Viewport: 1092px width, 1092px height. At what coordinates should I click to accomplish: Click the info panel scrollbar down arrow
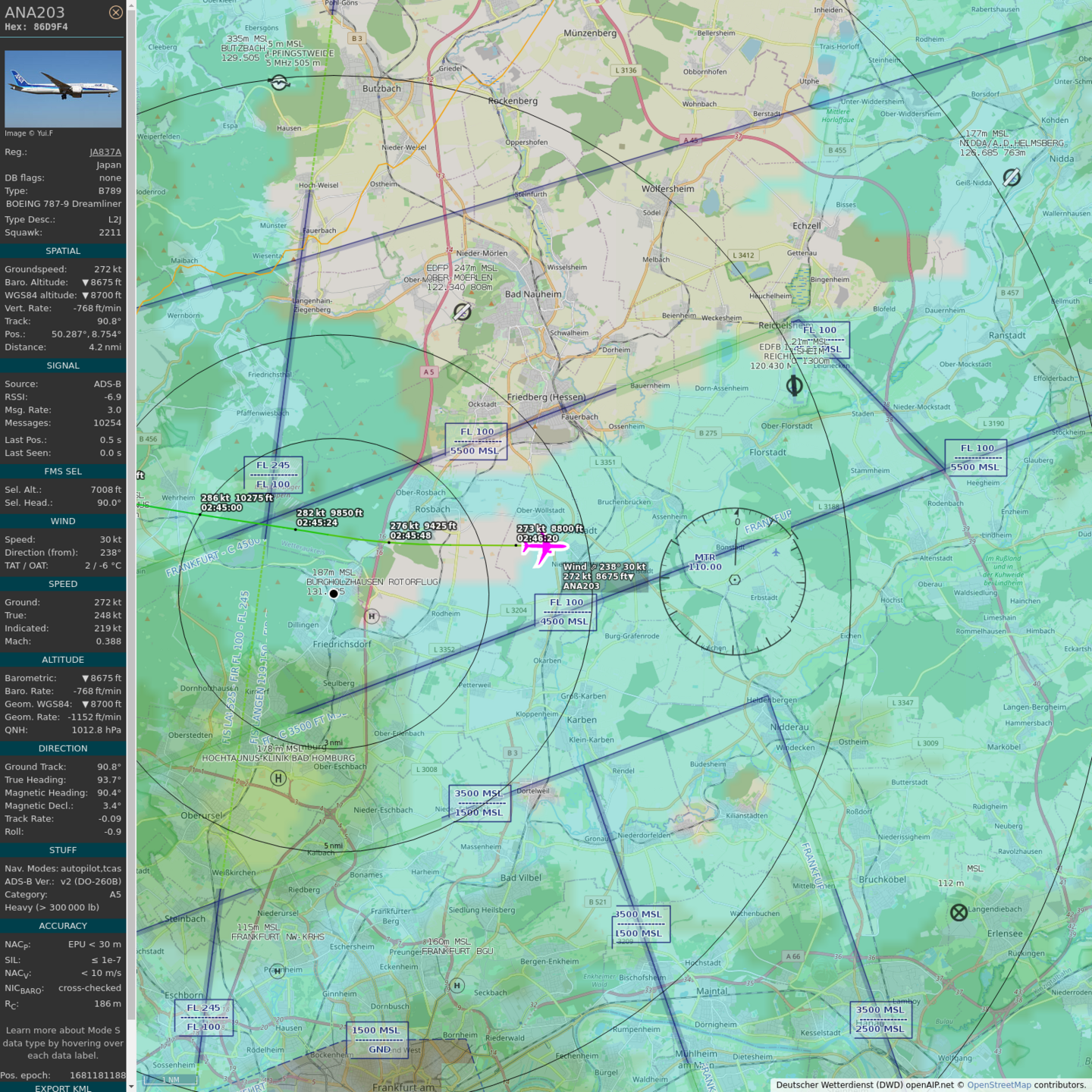point(131,1087)
